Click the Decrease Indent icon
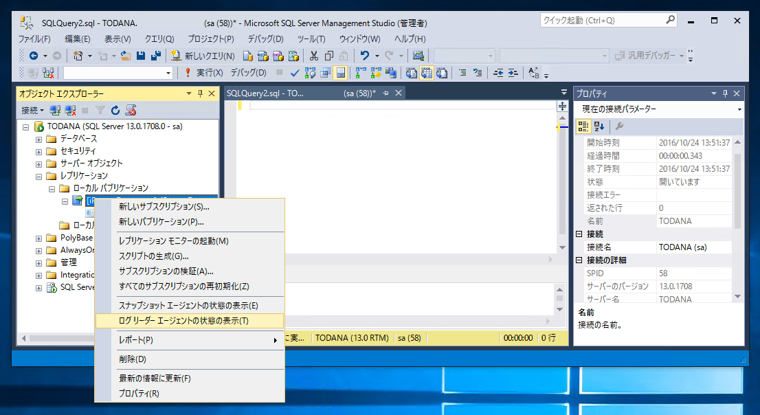 (498, 73)
